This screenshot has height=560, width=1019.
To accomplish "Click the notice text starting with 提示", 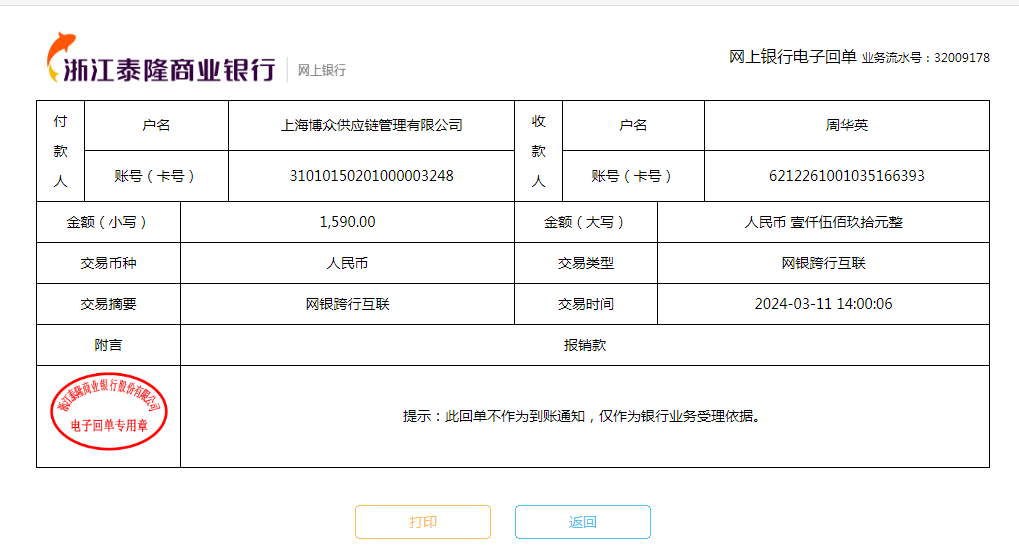I will [x=584, y=416].
